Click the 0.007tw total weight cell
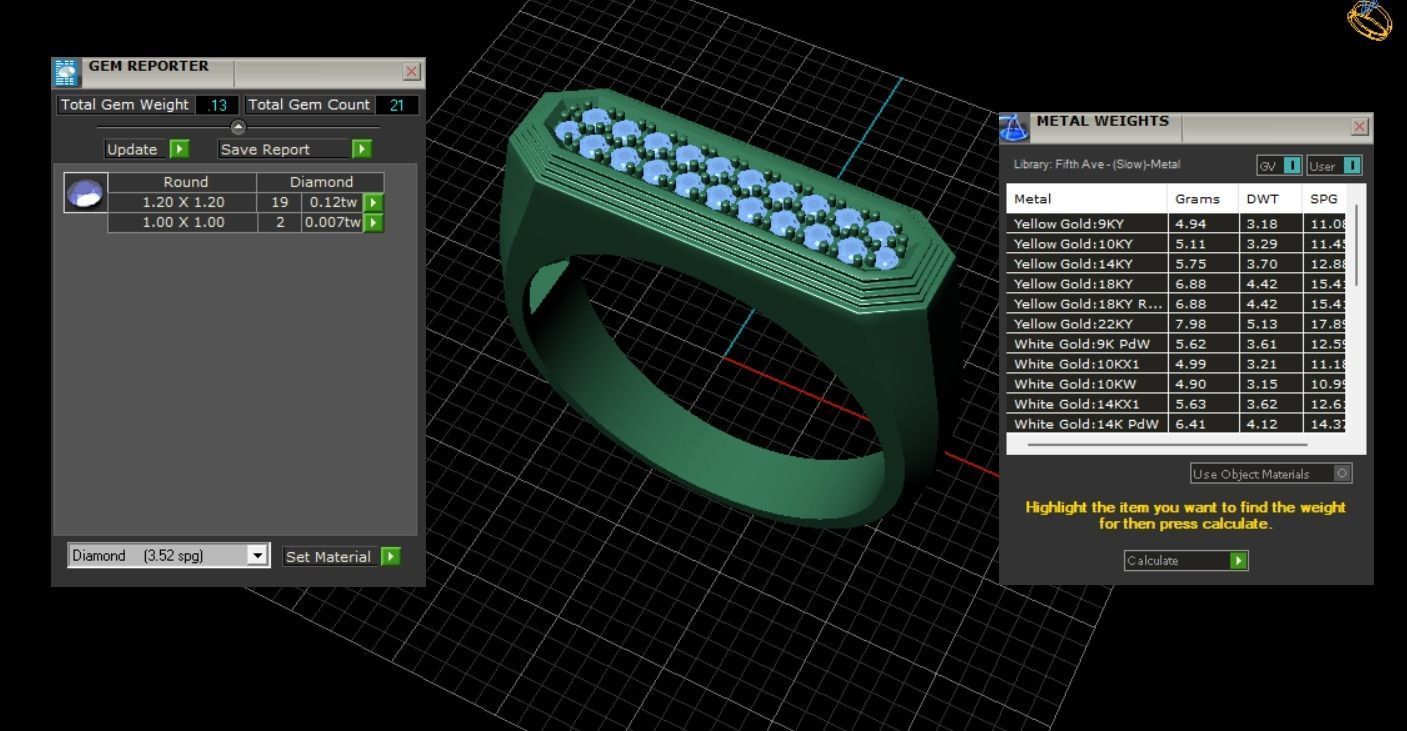 [332, 222]
